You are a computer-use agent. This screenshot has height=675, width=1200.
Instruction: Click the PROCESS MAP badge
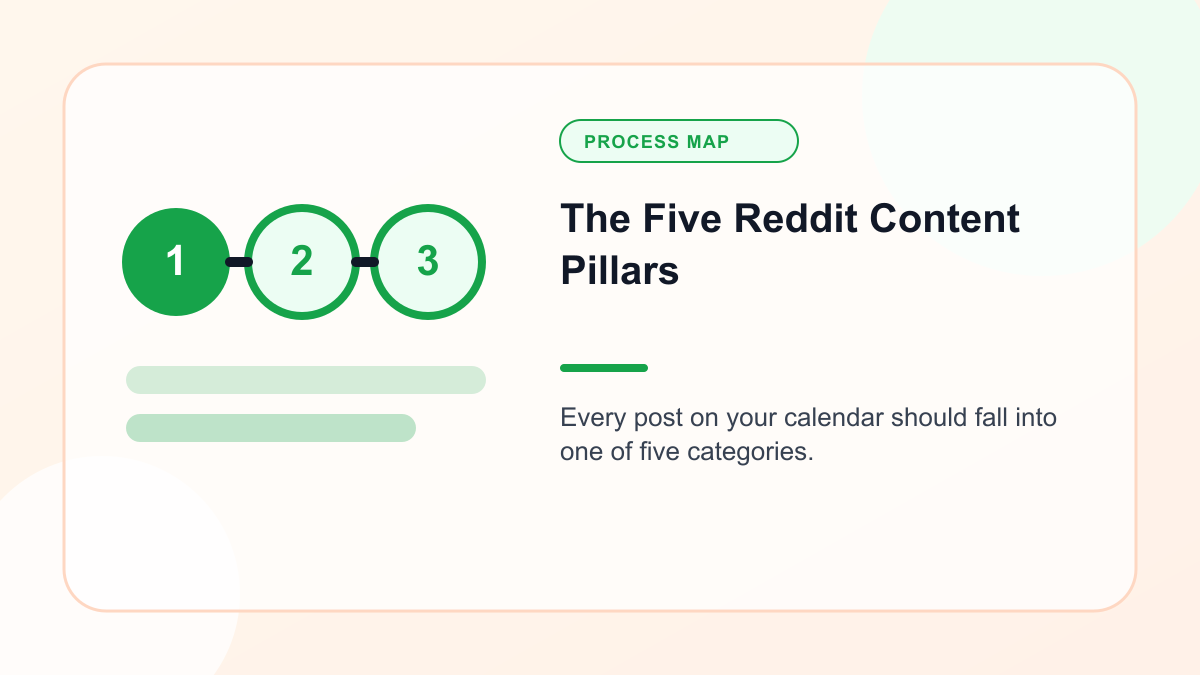679,141
